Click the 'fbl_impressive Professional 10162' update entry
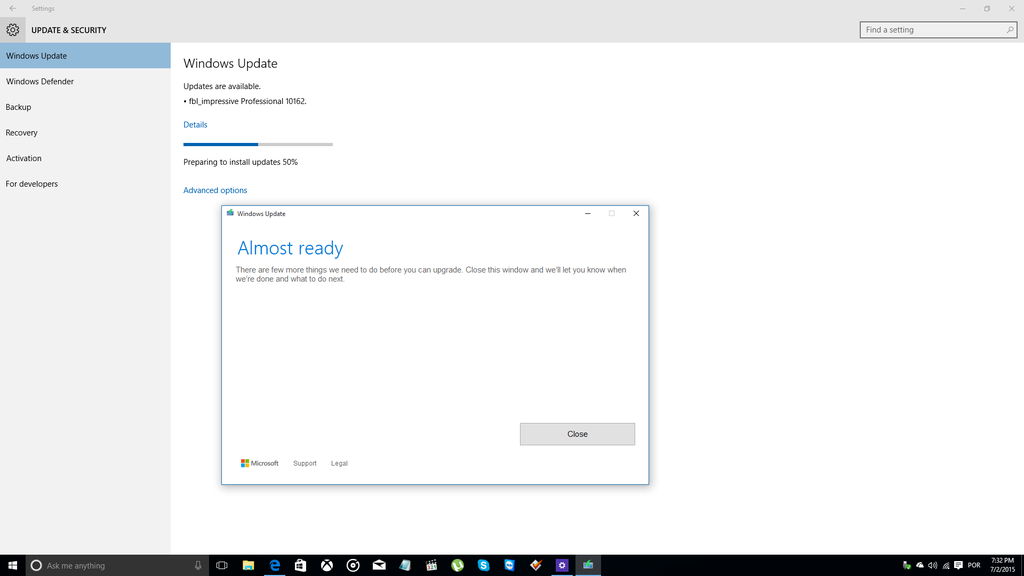The height and width of the screenshot is (576, 1024). point(248,101)
